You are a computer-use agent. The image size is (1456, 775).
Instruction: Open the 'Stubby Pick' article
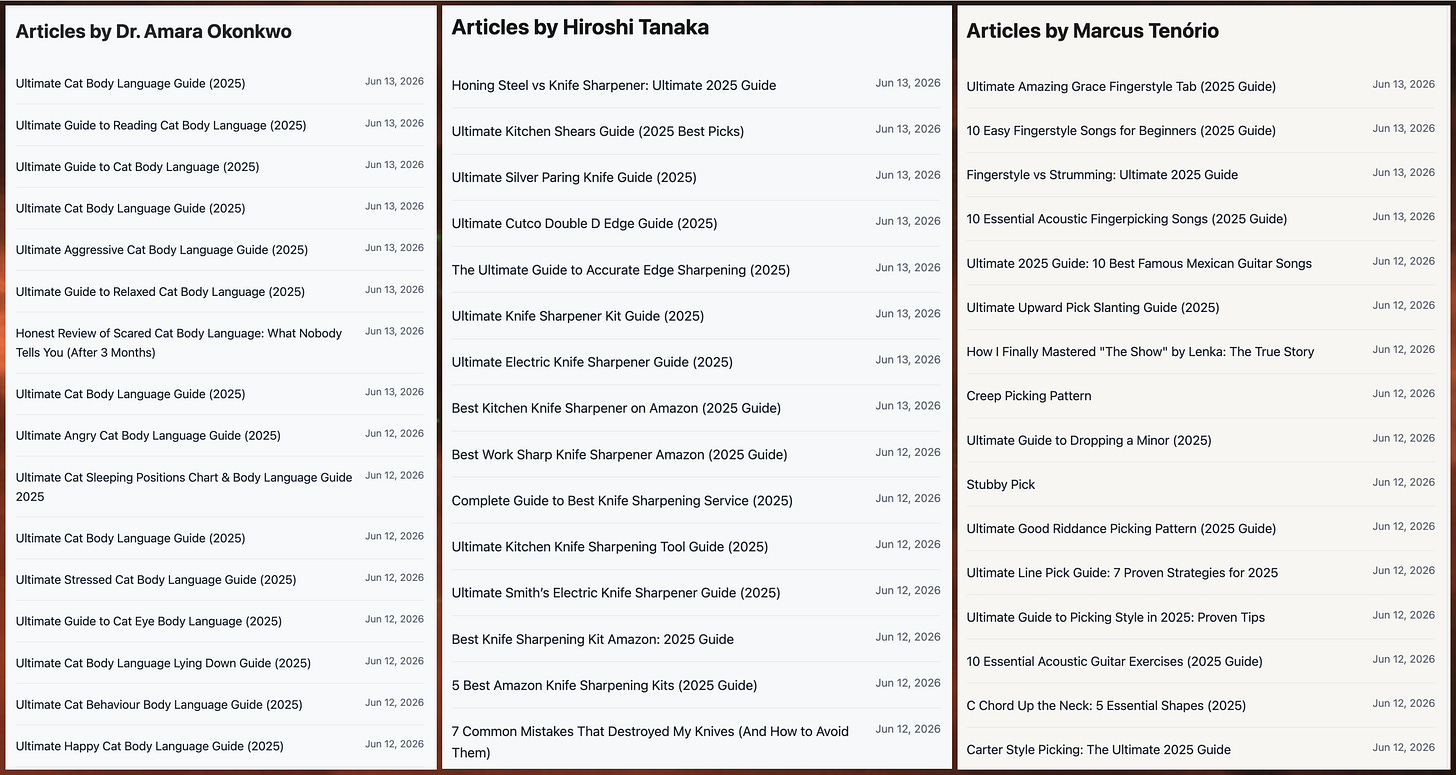click(1001, 484)
